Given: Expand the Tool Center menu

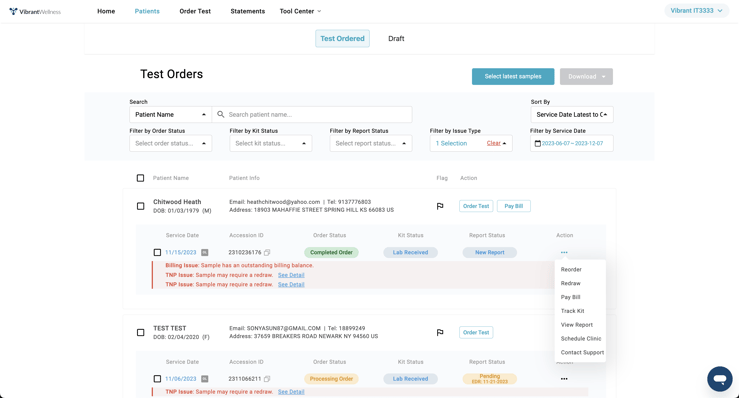Looking at the screenshot, I should pyautogui.click(x=300, y=11).
